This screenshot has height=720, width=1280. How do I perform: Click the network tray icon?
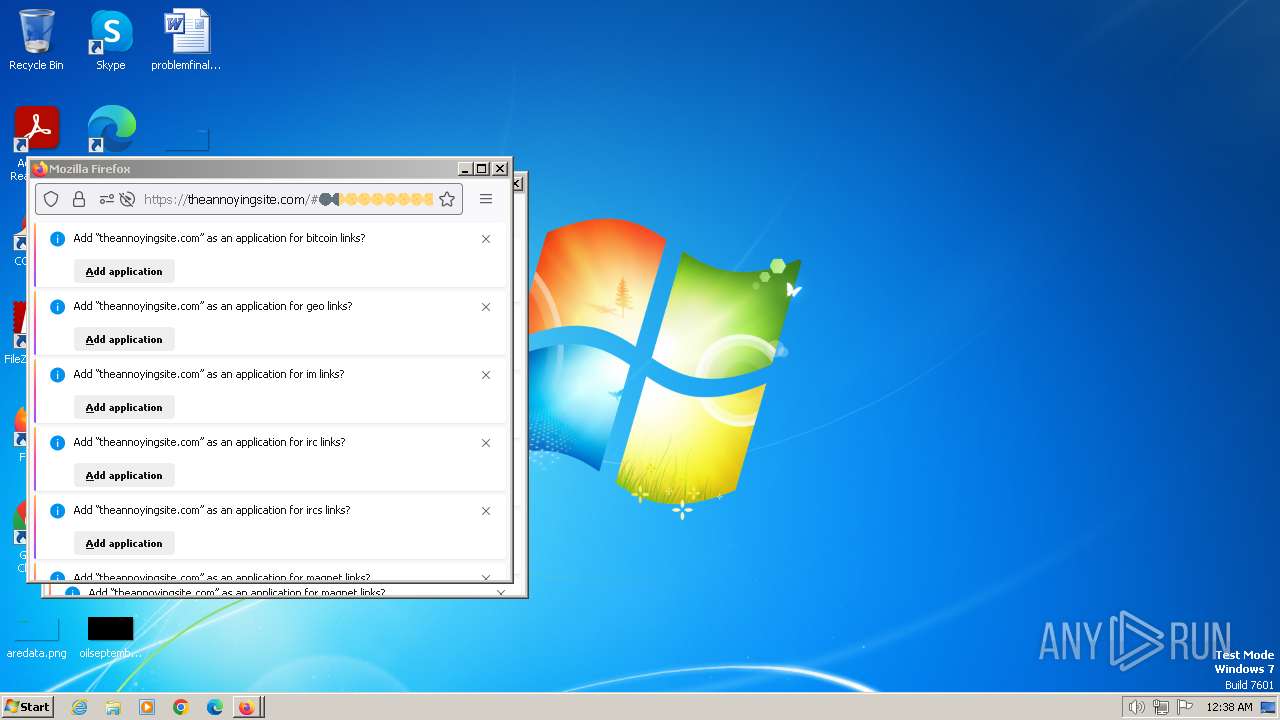[1161, 707]
